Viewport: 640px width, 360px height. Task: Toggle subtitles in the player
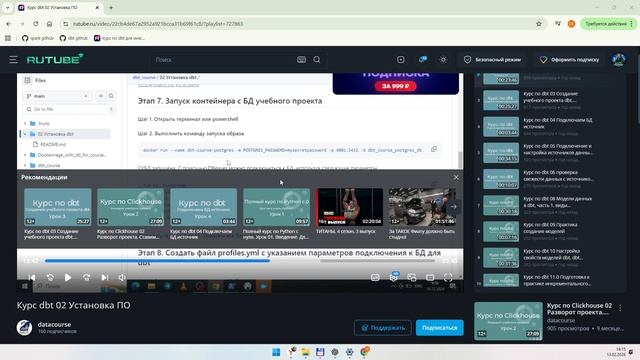click(375, 278)
